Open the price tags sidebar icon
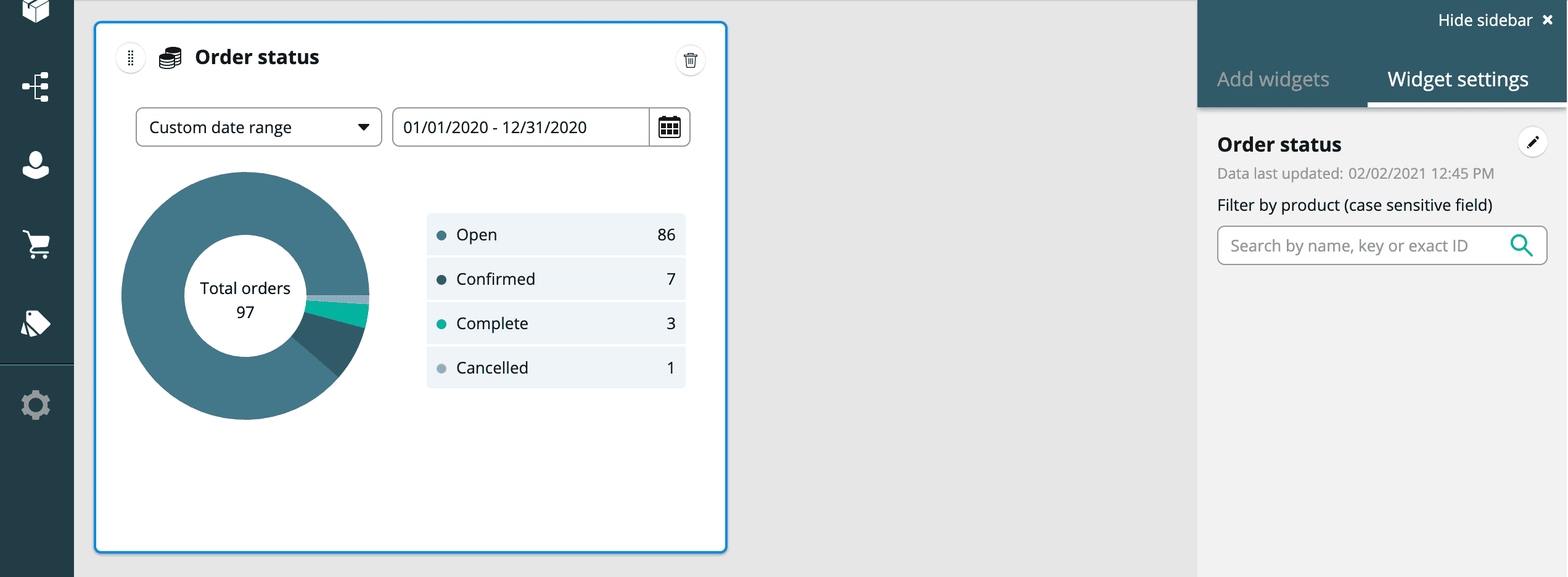Image resolution: width=1568 pixels, height=577 pixels. click(36, 324)
